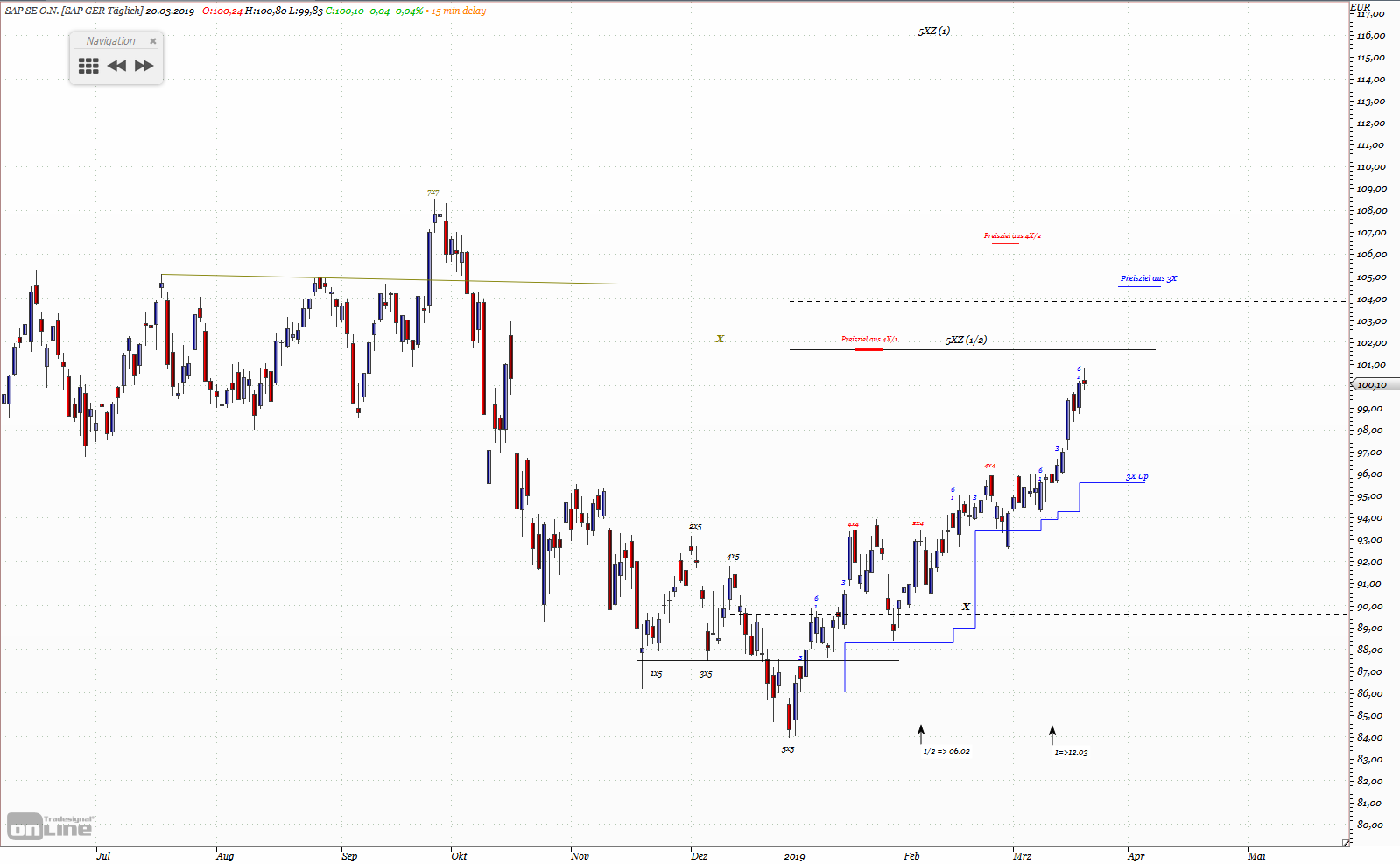Click the chart resize grip in bottom-right corner
This screenshot has height=864, width=1400.
1346,842
